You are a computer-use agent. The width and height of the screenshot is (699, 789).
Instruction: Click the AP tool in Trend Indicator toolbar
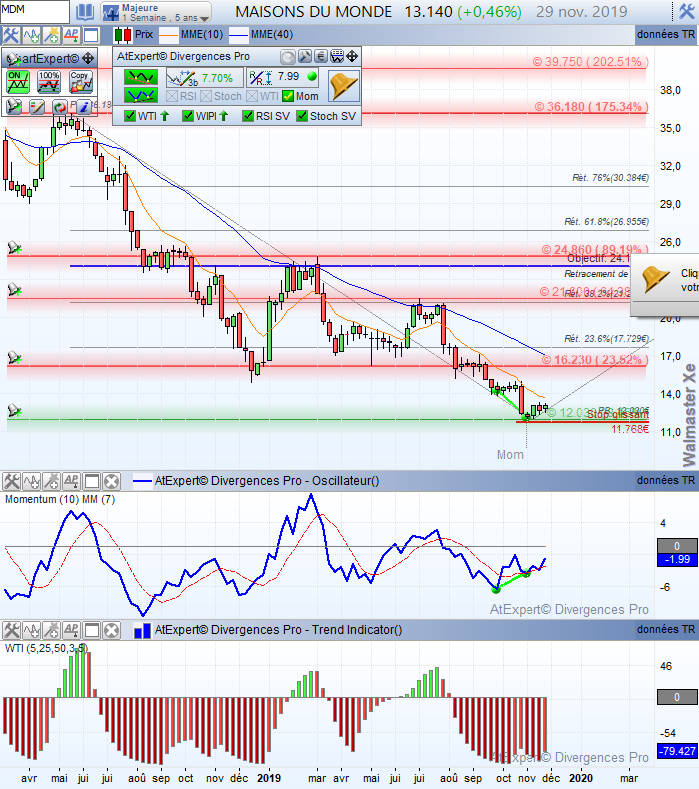pyautogui.click(x=71, y=630)
